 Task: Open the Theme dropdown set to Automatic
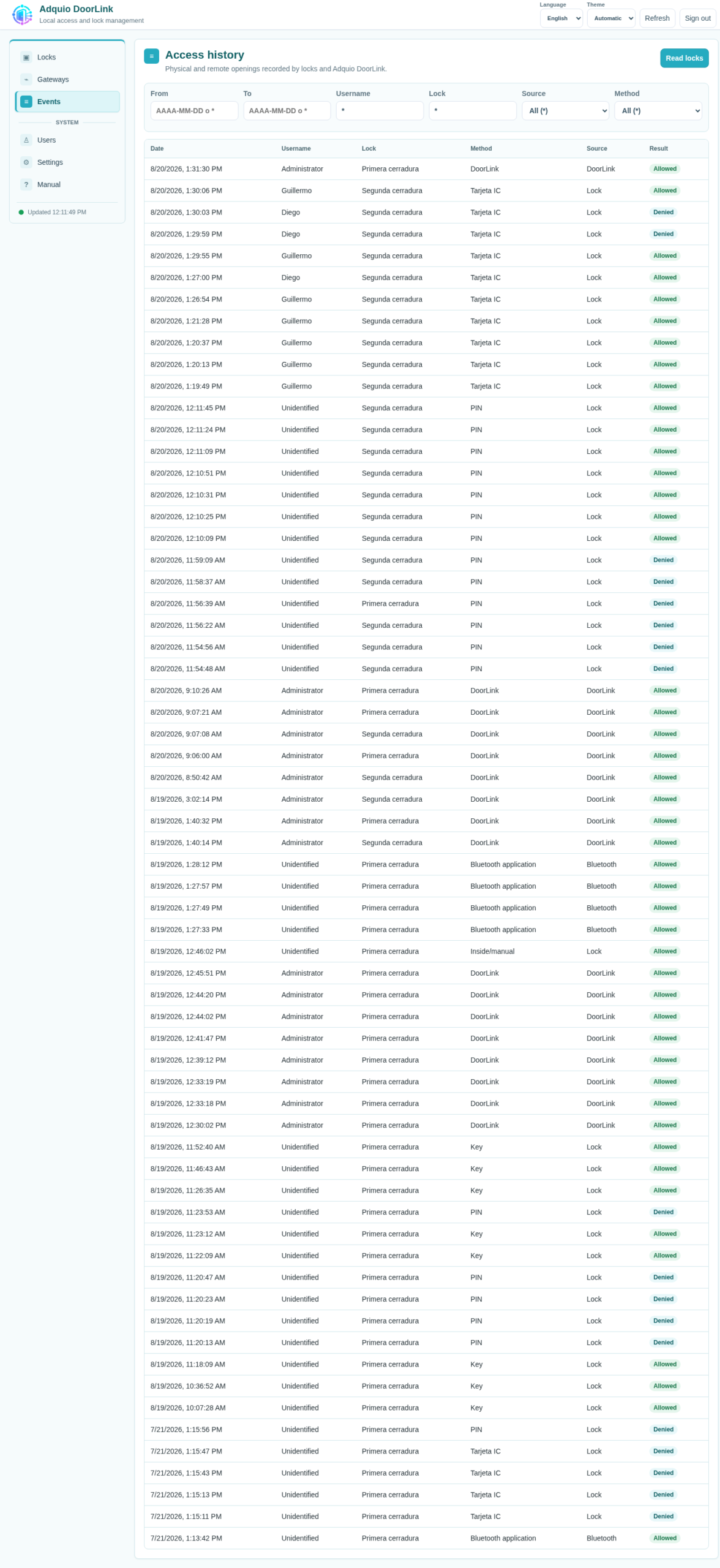tap(610, 18)
